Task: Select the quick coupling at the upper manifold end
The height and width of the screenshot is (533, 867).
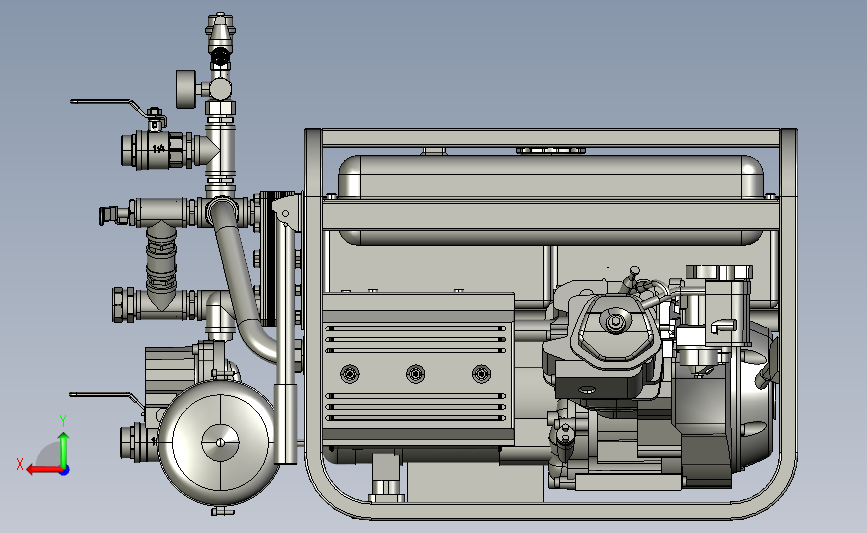Action: tap(113, 215)
